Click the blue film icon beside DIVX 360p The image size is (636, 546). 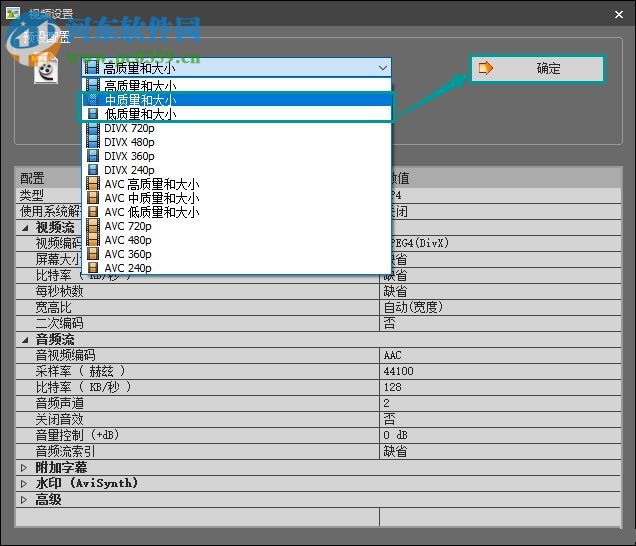[93, 156]
